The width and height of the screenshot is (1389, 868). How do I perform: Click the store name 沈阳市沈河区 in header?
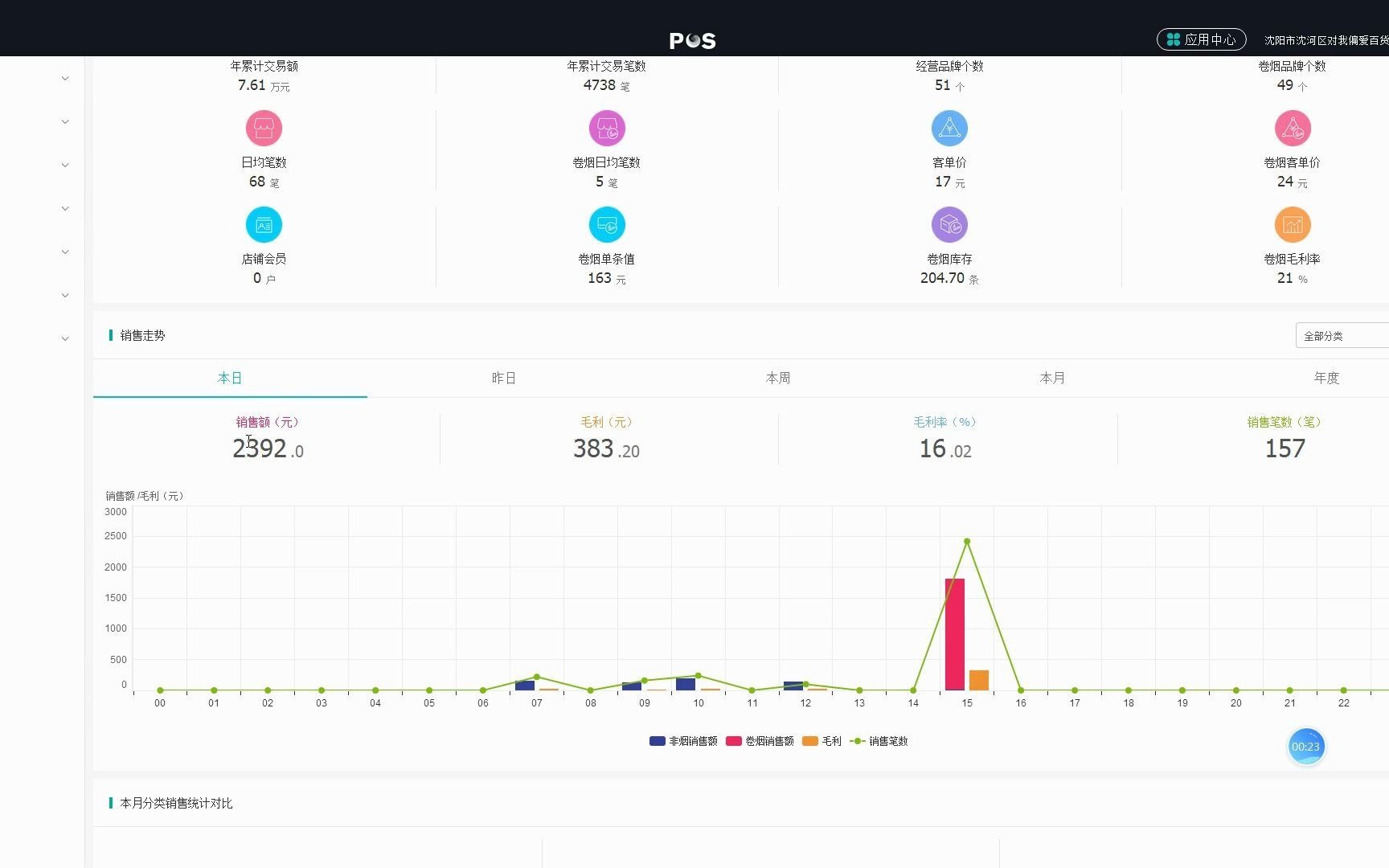pyautogui.click(x=1326, y=40)
